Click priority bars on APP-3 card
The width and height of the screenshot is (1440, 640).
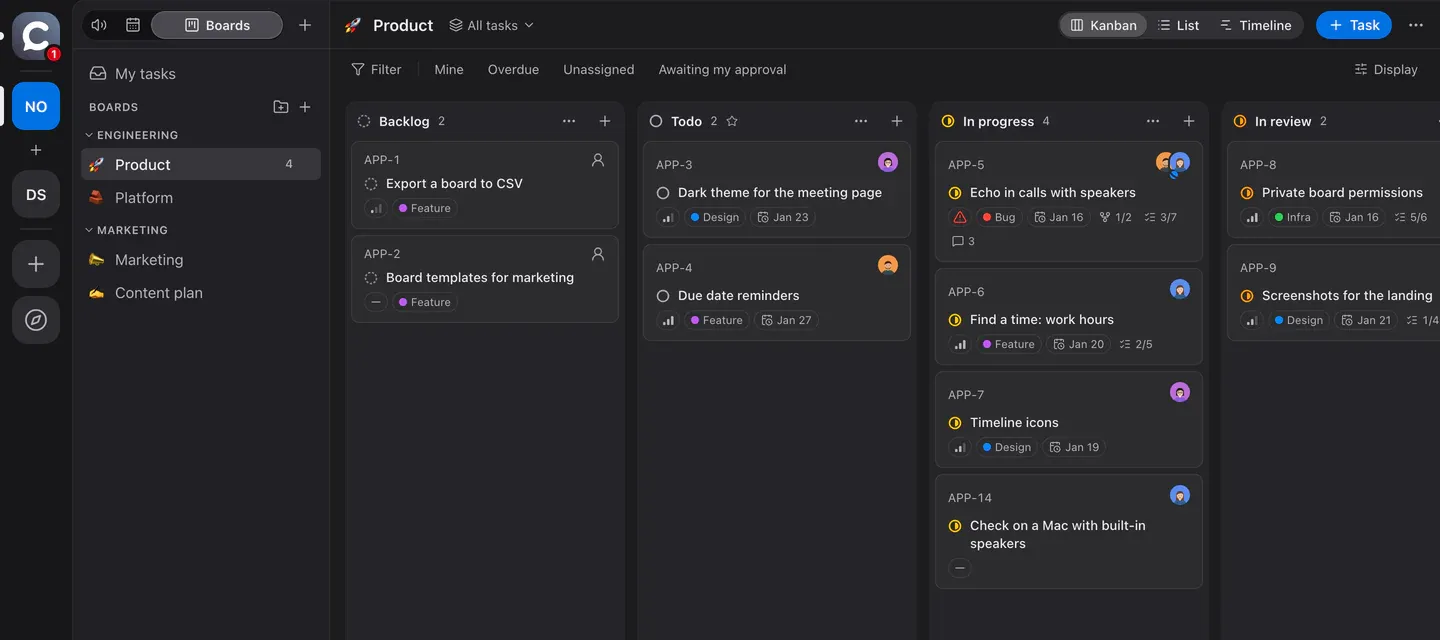tap(668, 217)
